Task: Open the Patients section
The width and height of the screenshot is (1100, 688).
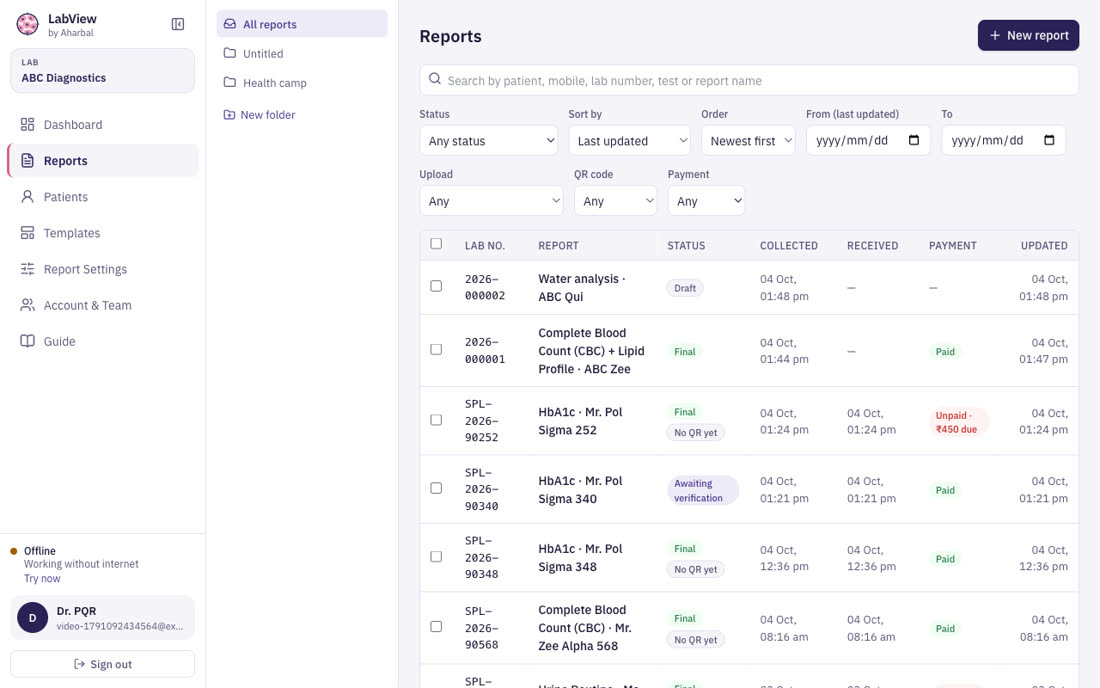Action: click(x=102, y=197)
